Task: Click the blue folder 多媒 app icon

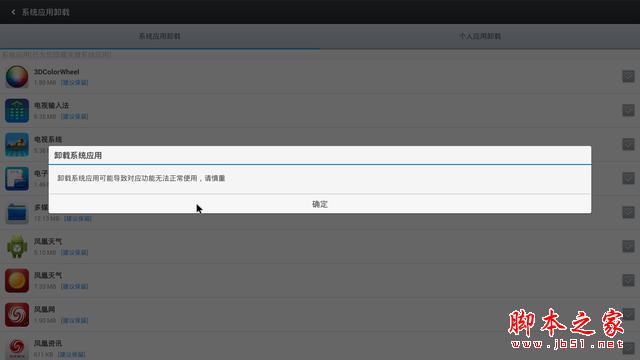Action: tap(17, 212)
